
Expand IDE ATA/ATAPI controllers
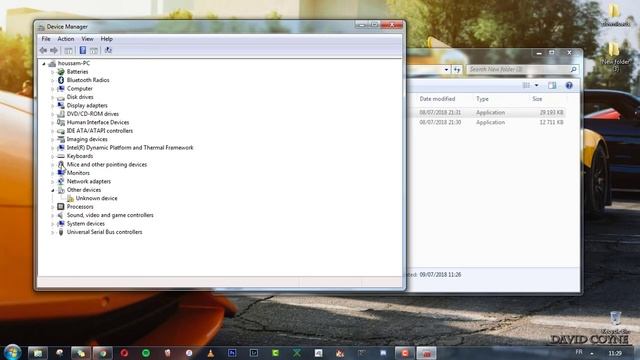pos(53,131)
